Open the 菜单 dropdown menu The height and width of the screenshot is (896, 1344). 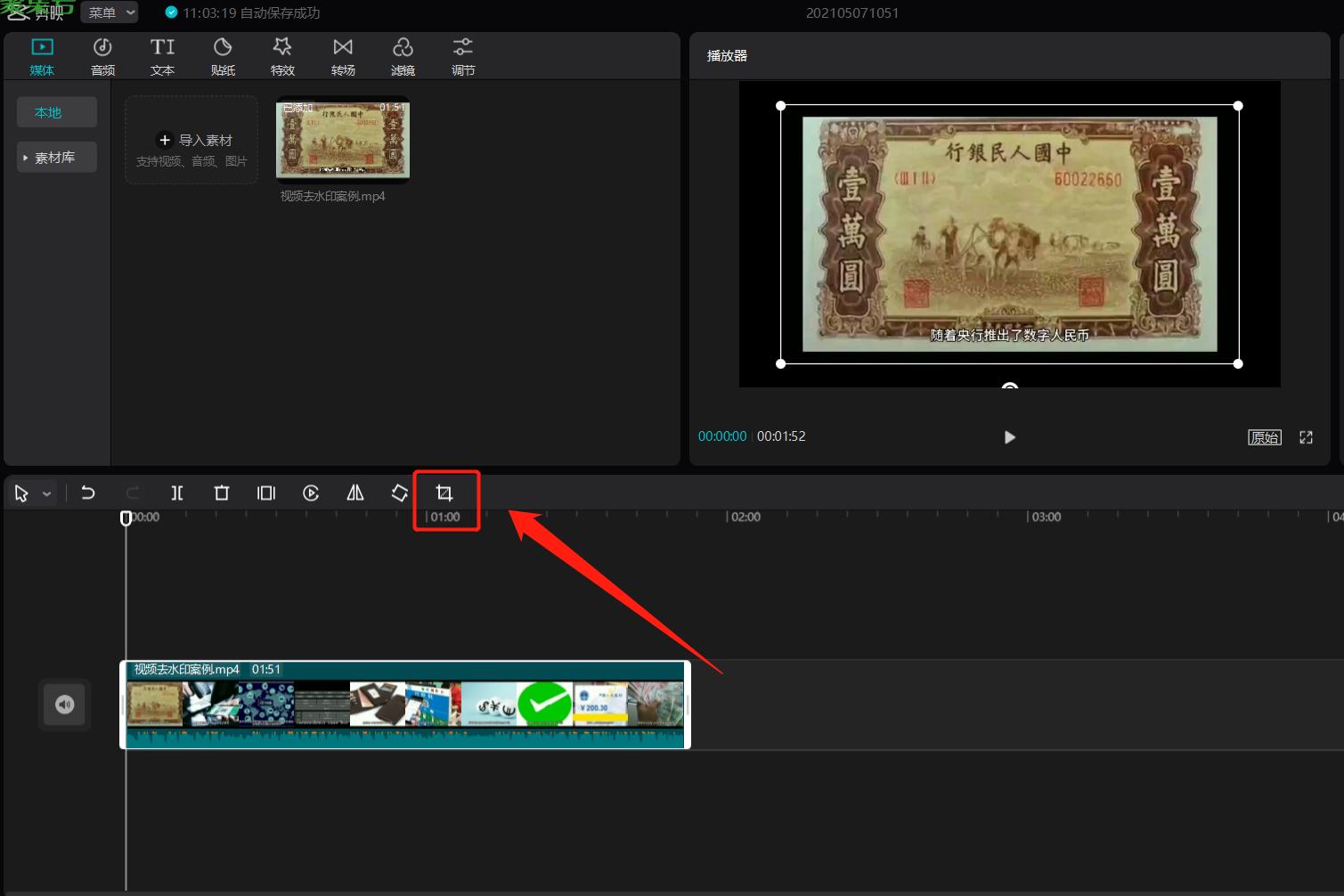pos(110,12)
